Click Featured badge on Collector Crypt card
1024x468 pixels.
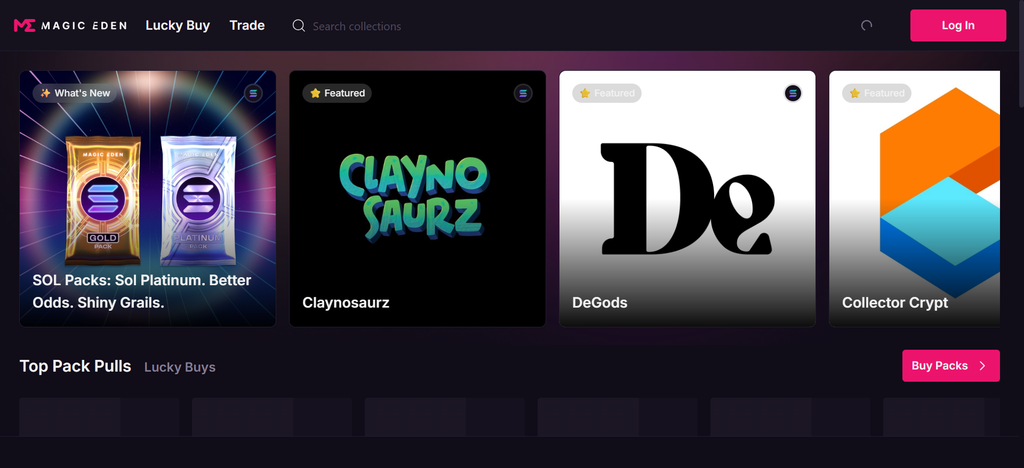[876, 93]
